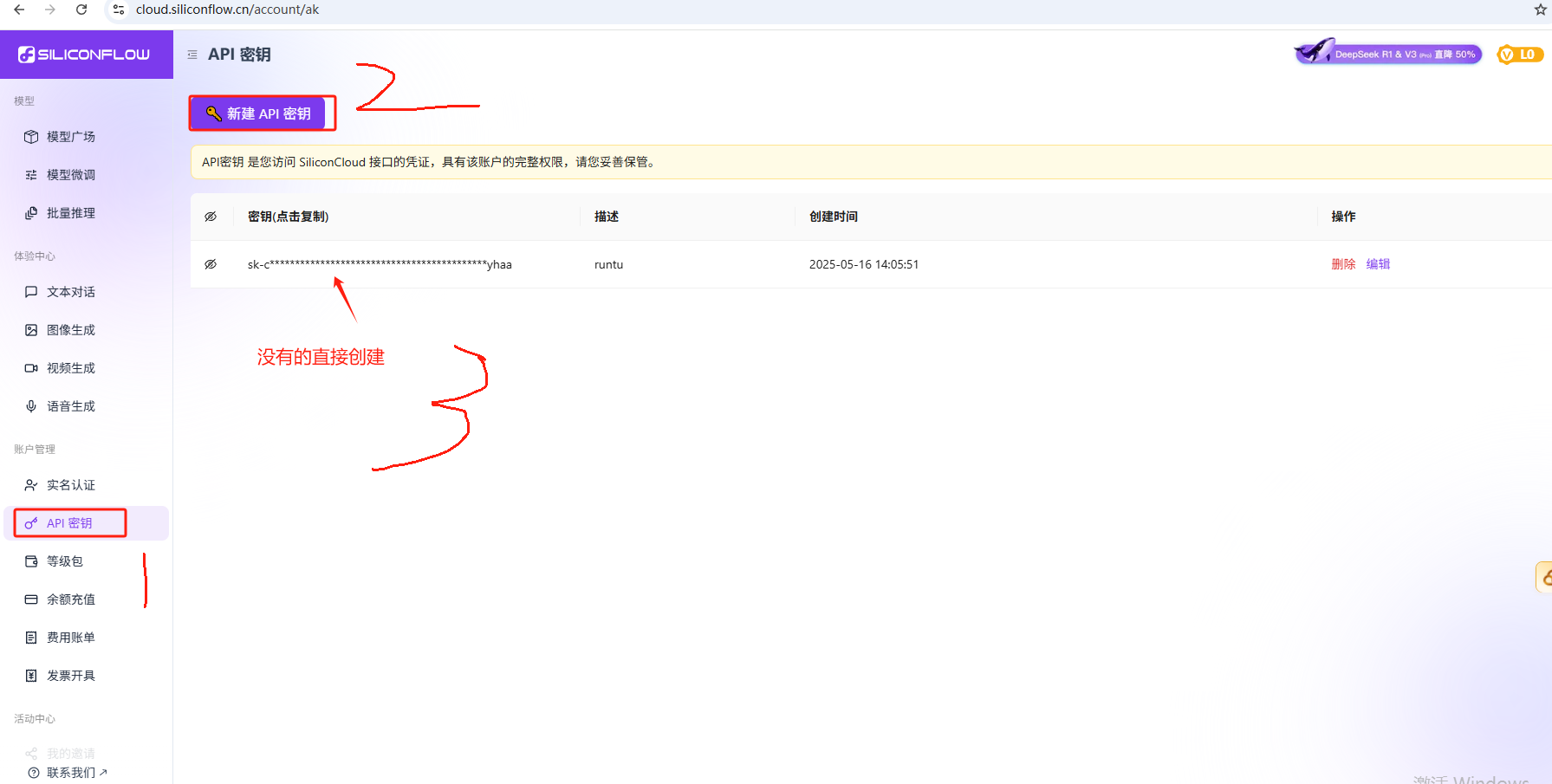Open the L0 level badge
The image size is (1552, 784).
coord(1520,55)
